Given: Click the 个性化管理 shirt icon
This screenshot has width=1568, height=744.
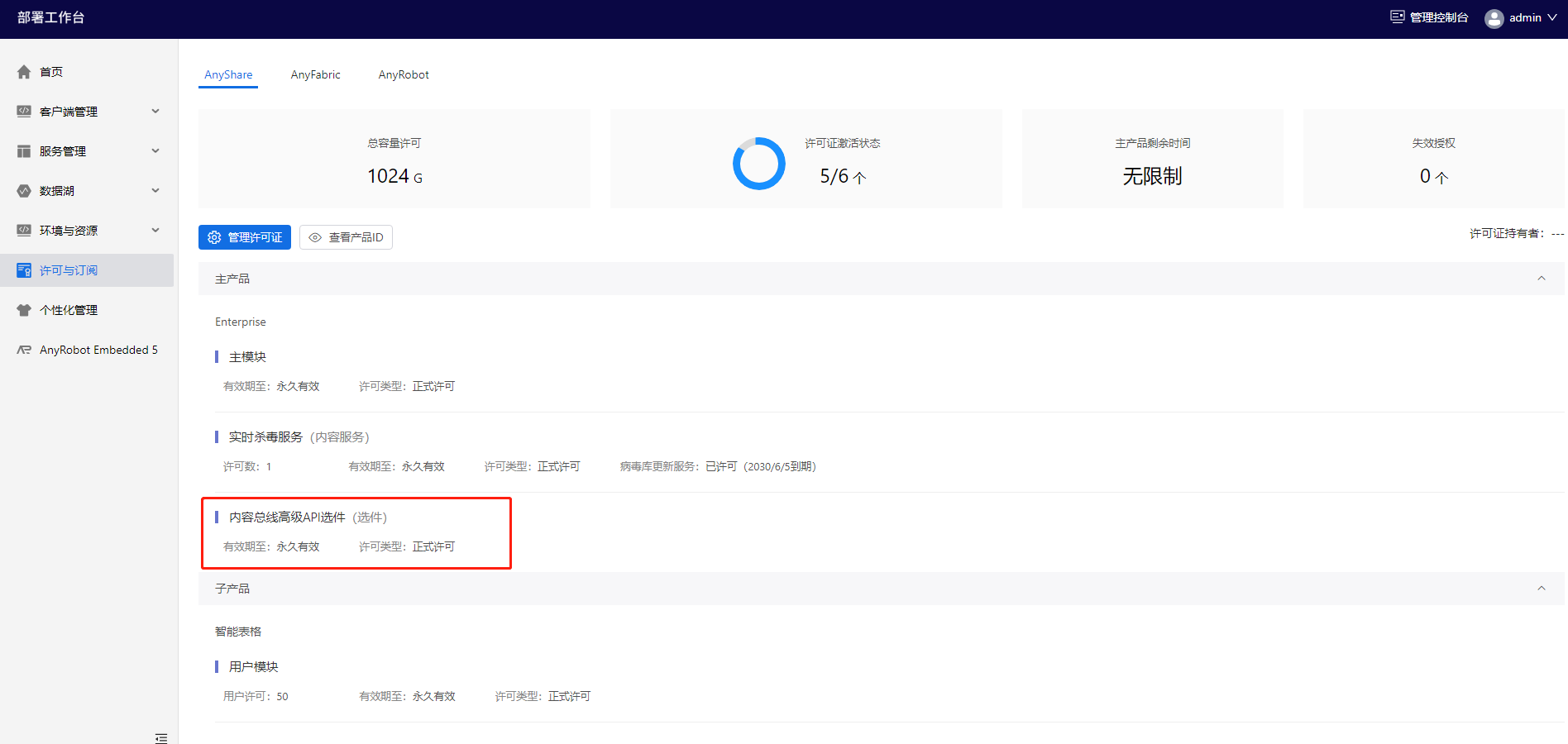Looking at the screenshot, I should (x=24, y=310).
